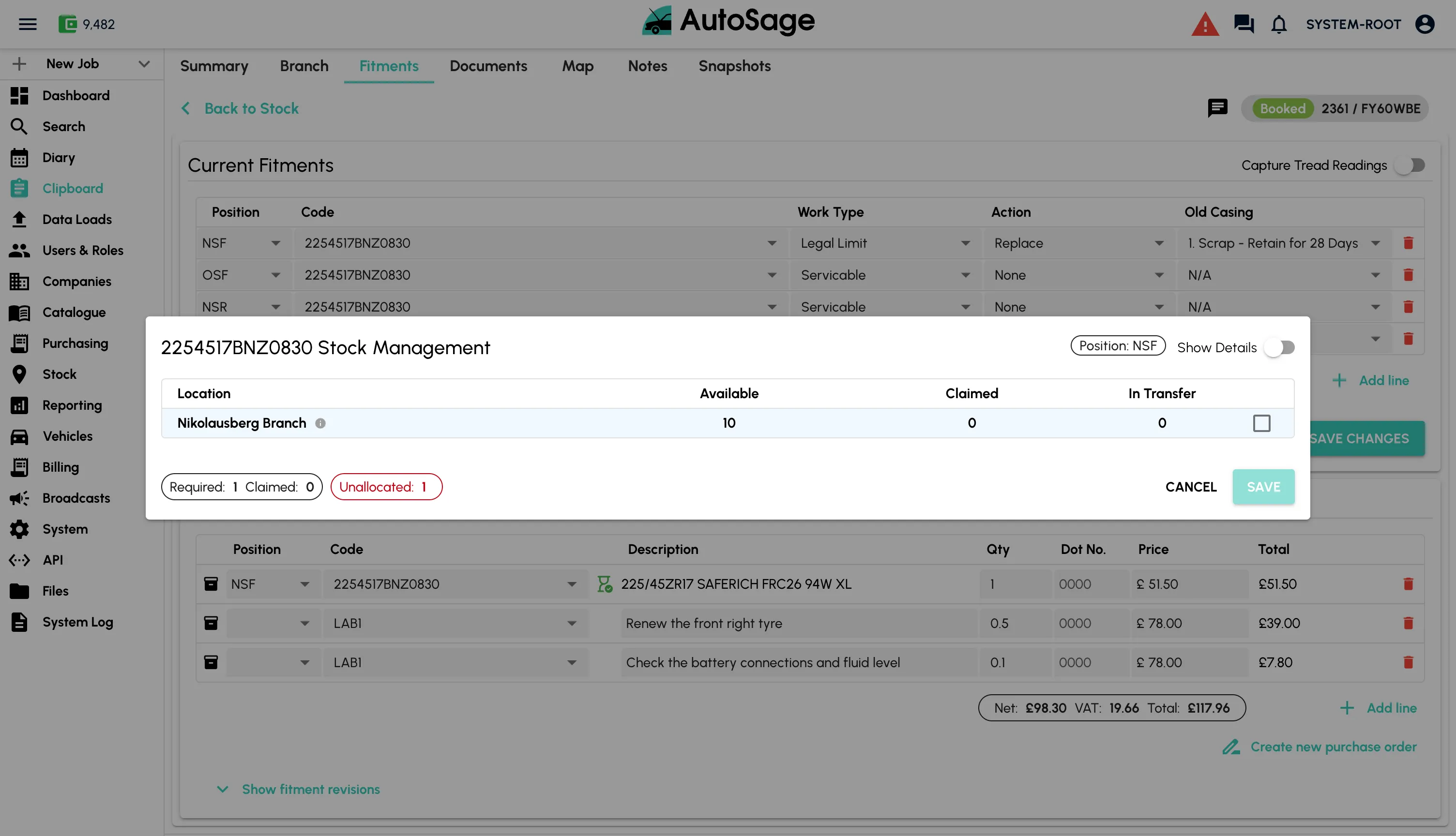Click description field Check the battery connections
The image size is (1456, 836).
click(798, 663)
